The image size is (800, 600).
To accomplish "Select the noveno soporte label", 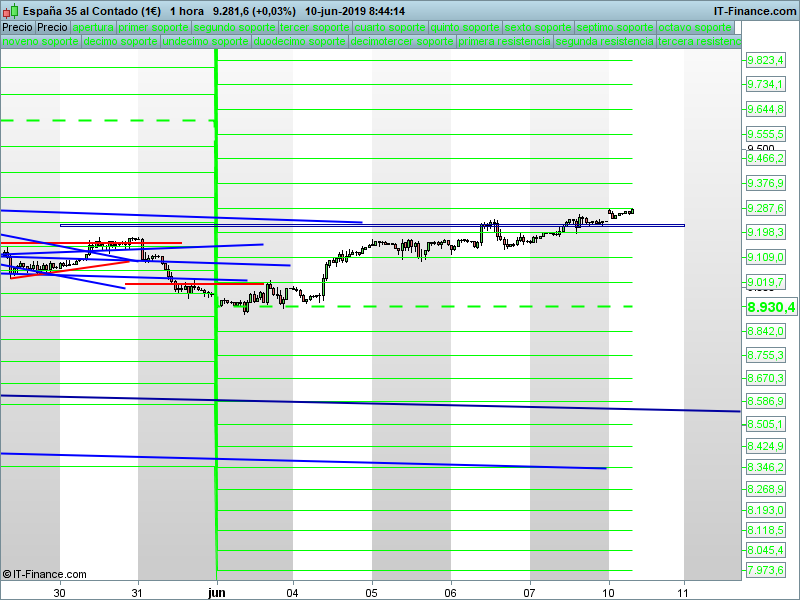I will point(40,41).
